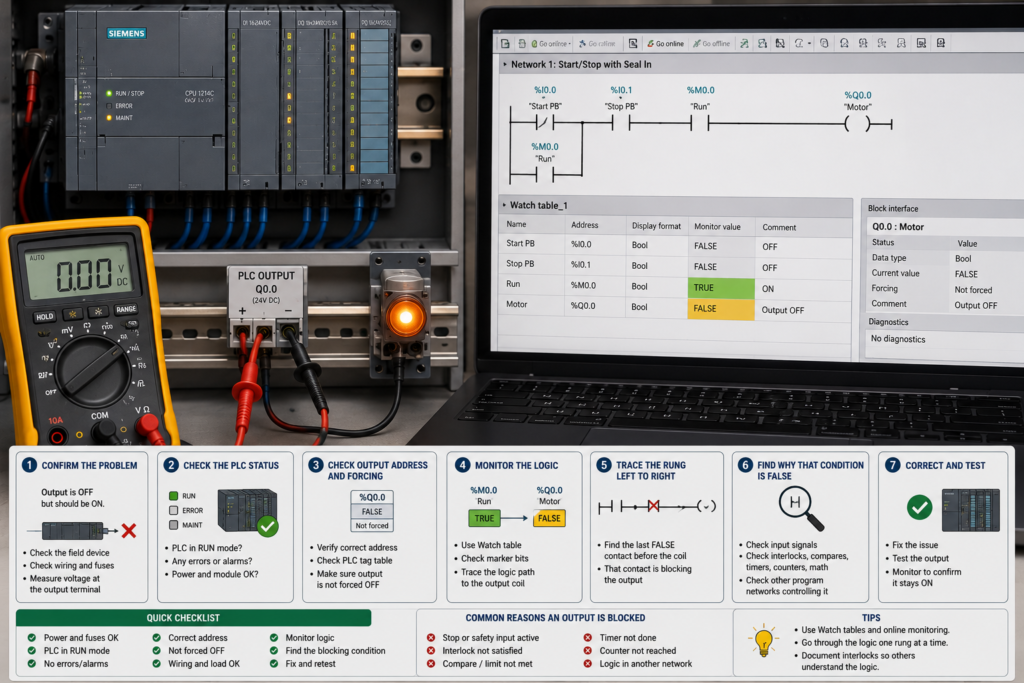Click the Name column header
1024x683 pixels.
tap(516, 224)
